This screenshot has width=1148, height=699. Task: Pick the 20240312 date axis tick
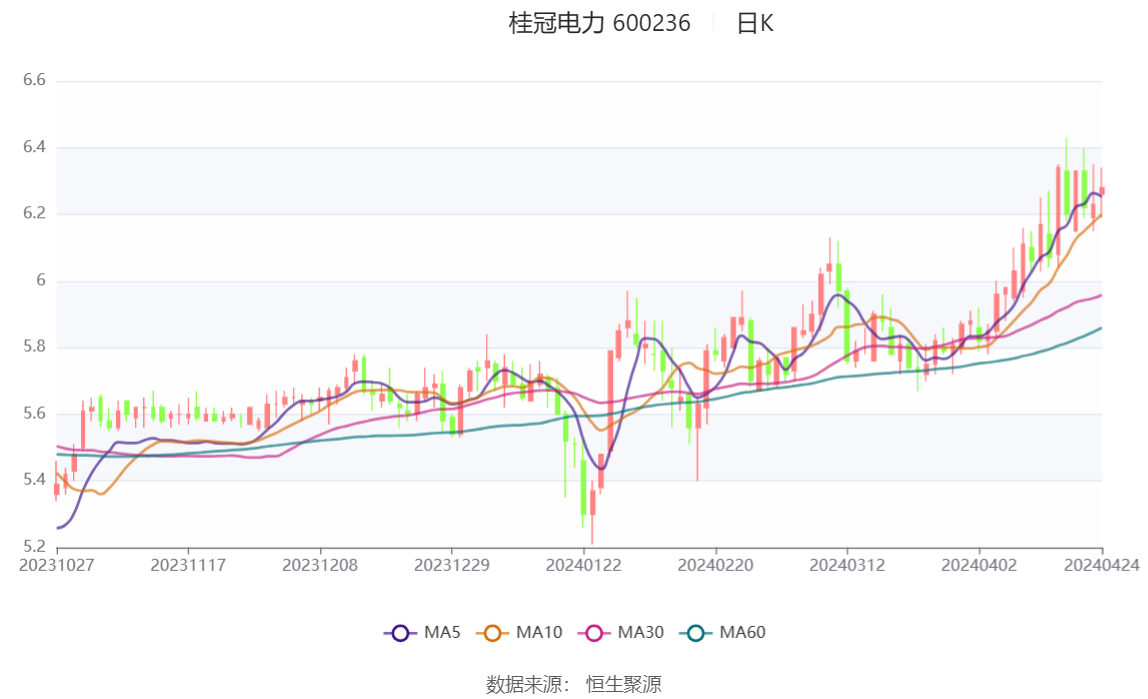[x=848, y=565]
